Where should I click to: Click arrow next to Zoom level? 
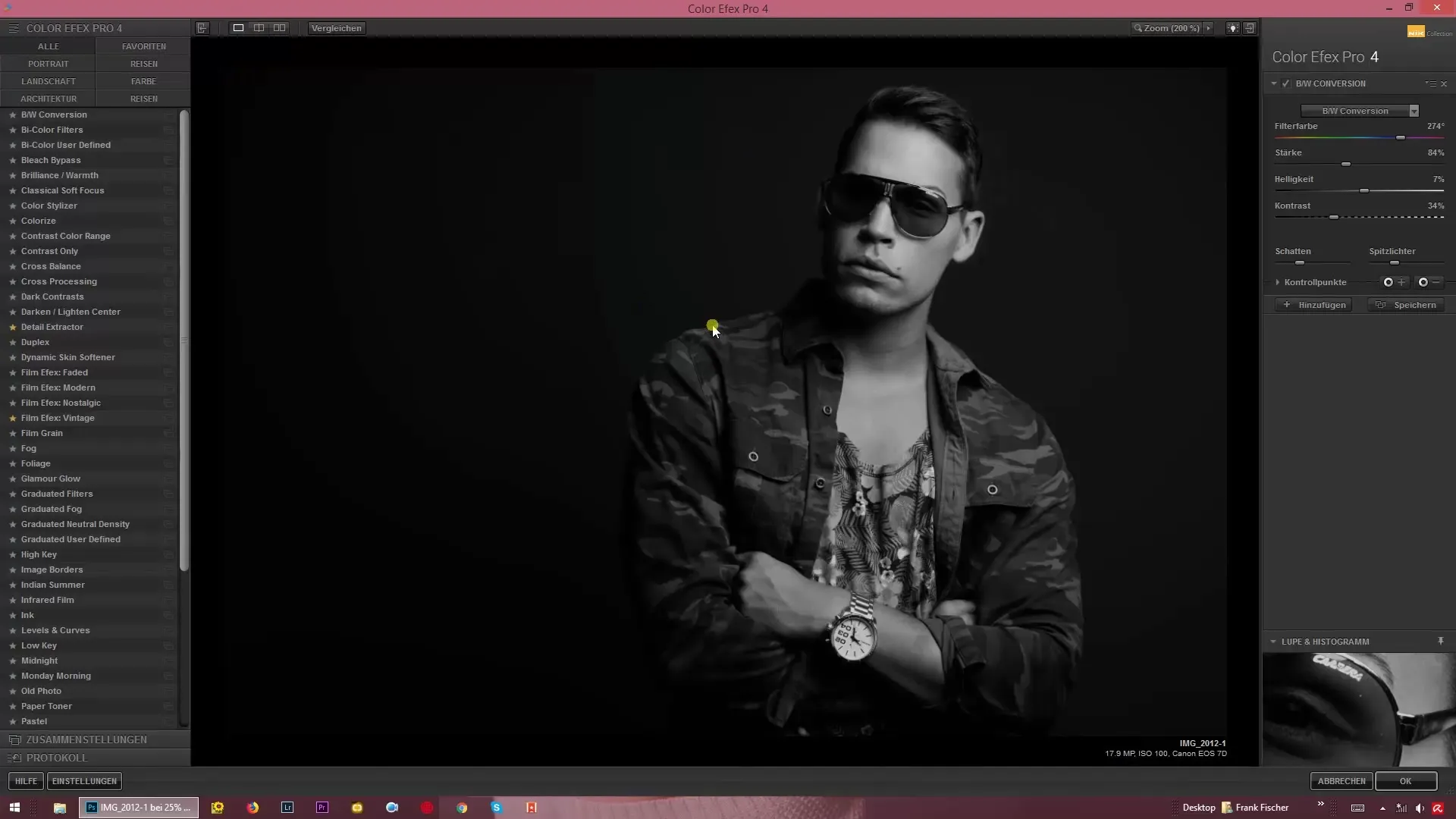[1208, 28]
